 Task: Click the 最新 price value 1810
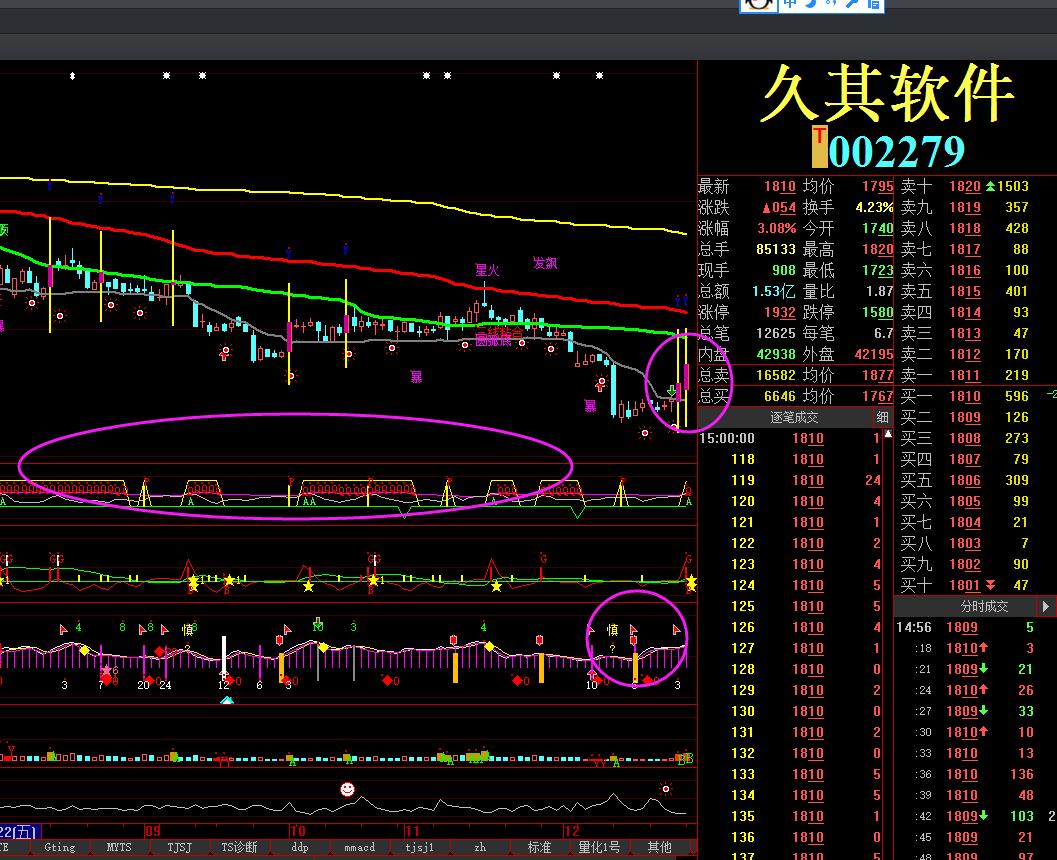pyautogui.click(x=779, y=186)
